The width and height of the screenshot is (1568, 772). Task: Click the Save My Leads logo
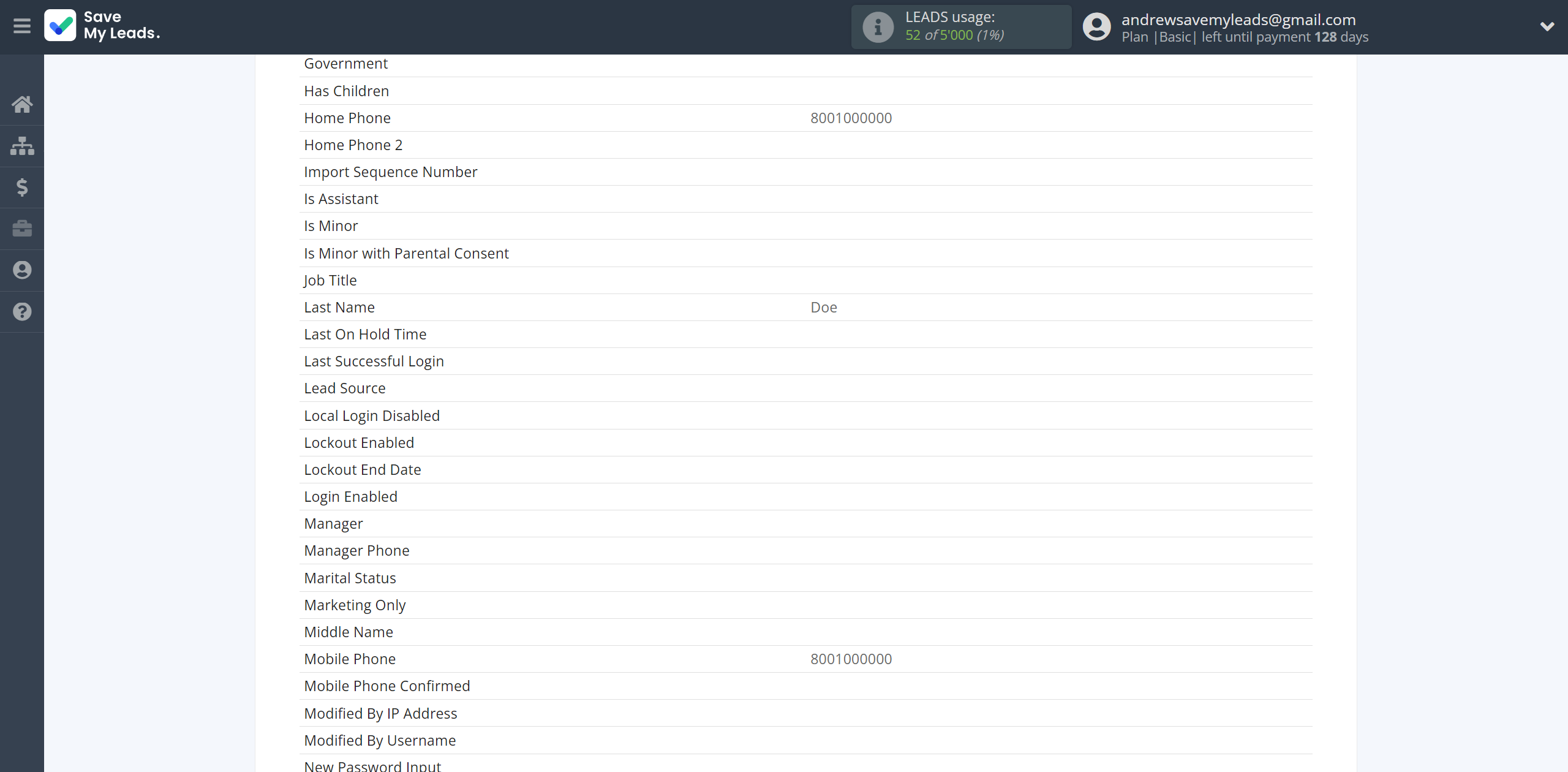pyautogui.click(x=102, y=26)
